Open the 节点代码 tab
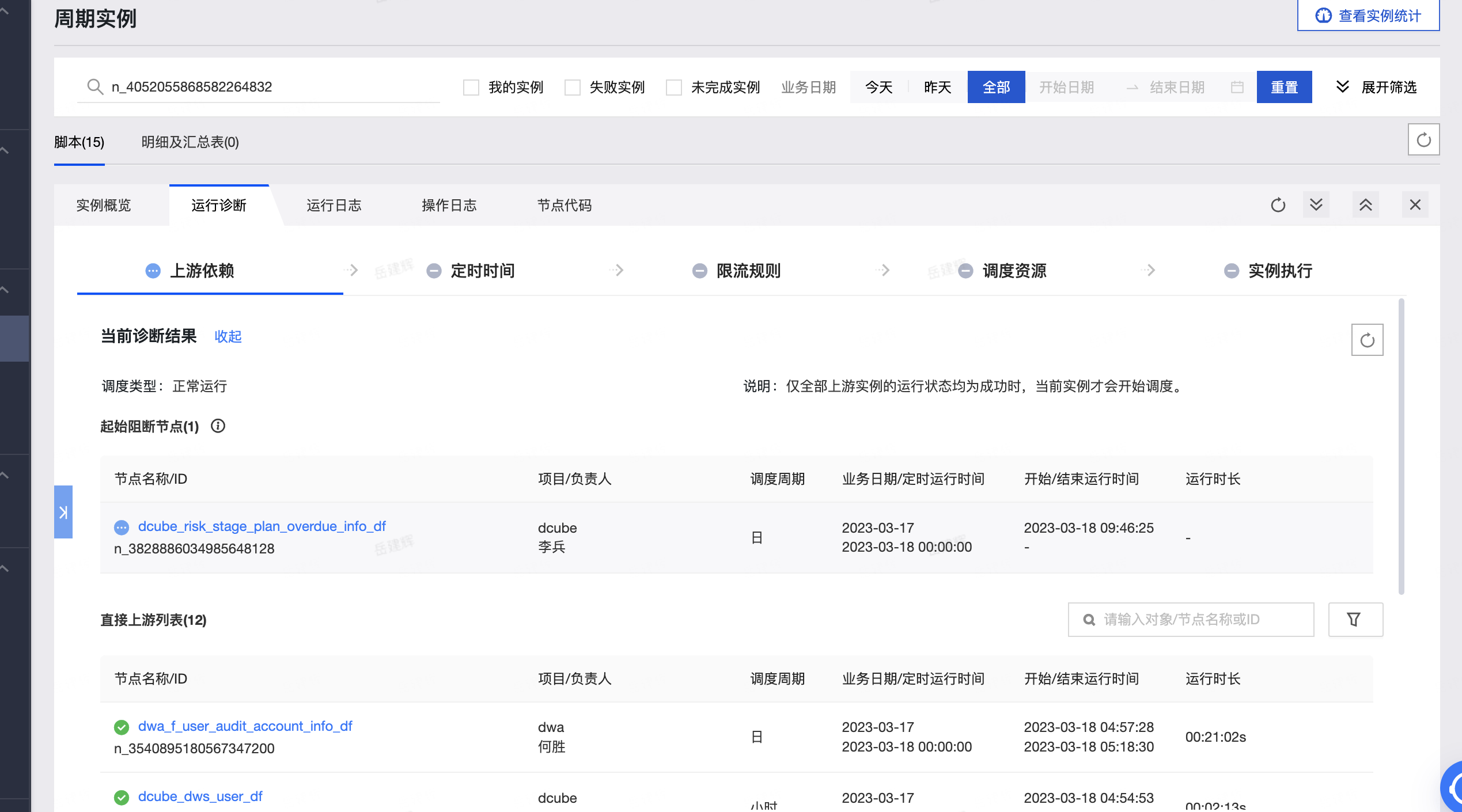This screenshot has height=812, width=1462. [x=565, y=206]
